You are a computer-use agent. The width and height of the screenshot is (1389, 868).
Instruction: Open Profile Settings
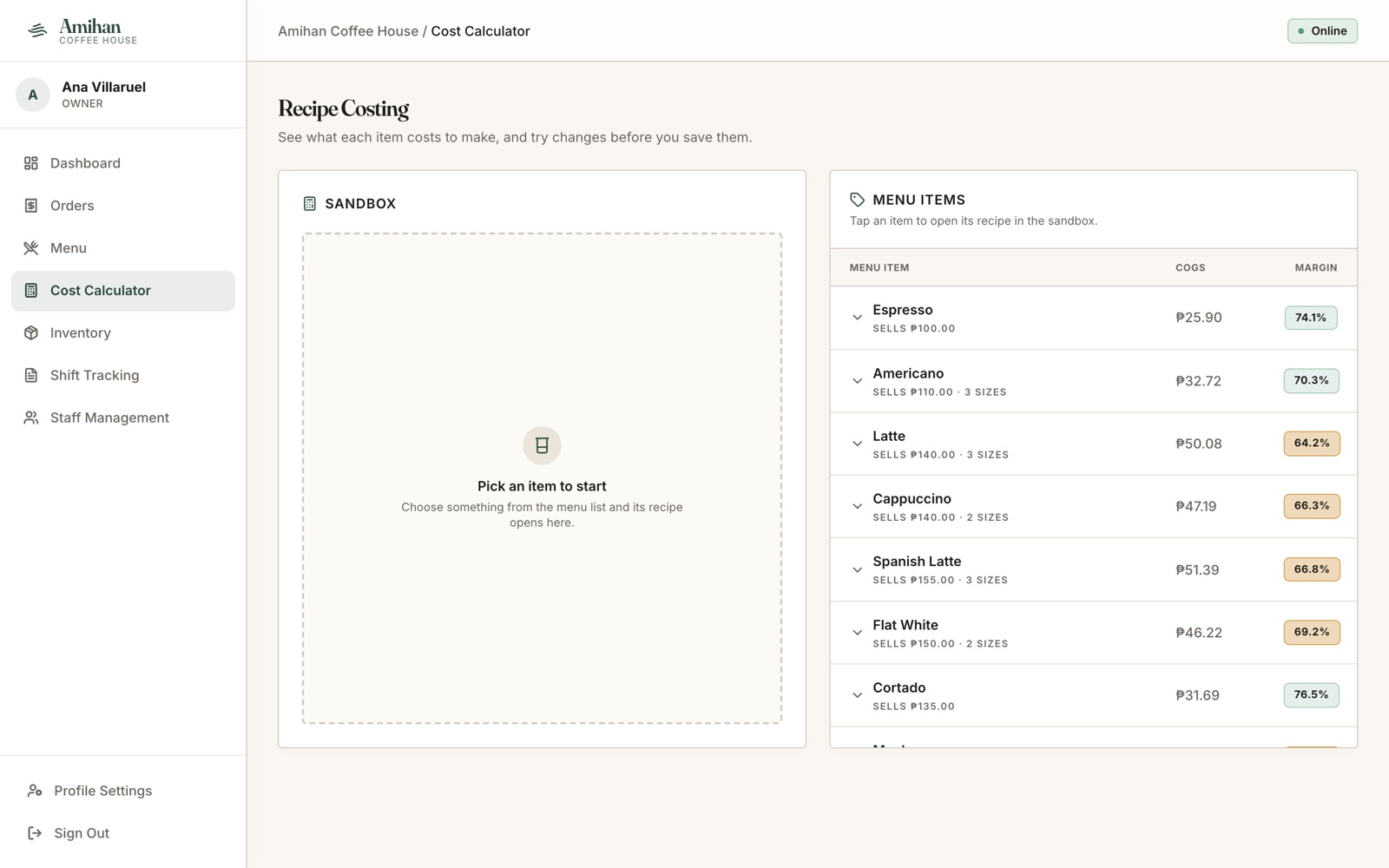tap(123, 791)
